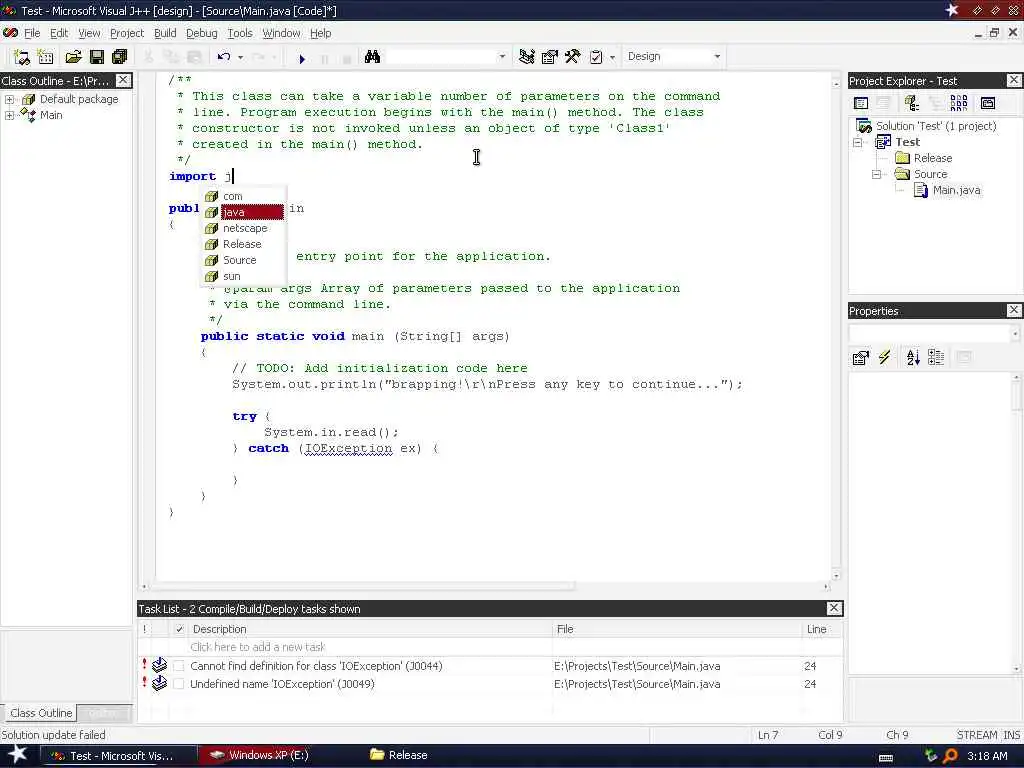1024x768 pixels.
Task: Pick 'Release' in the autocomplete list
Action: click(x=242, y=244)
